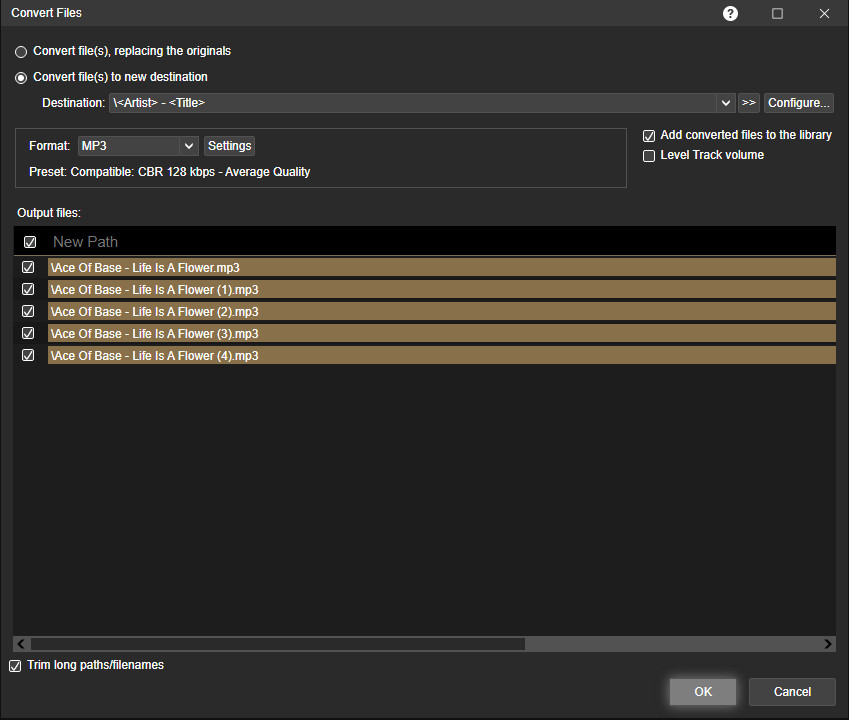Open the help question mark icon
Image resolution: width=849 pixels, height=720 pixels.
(730, 13)
